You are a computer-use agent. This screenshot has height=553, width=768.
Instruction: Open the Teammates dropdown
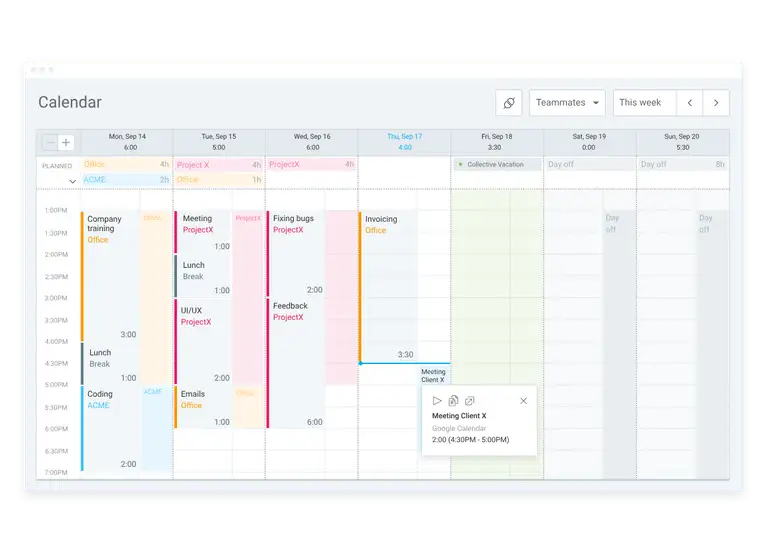[x=567, y=103]
